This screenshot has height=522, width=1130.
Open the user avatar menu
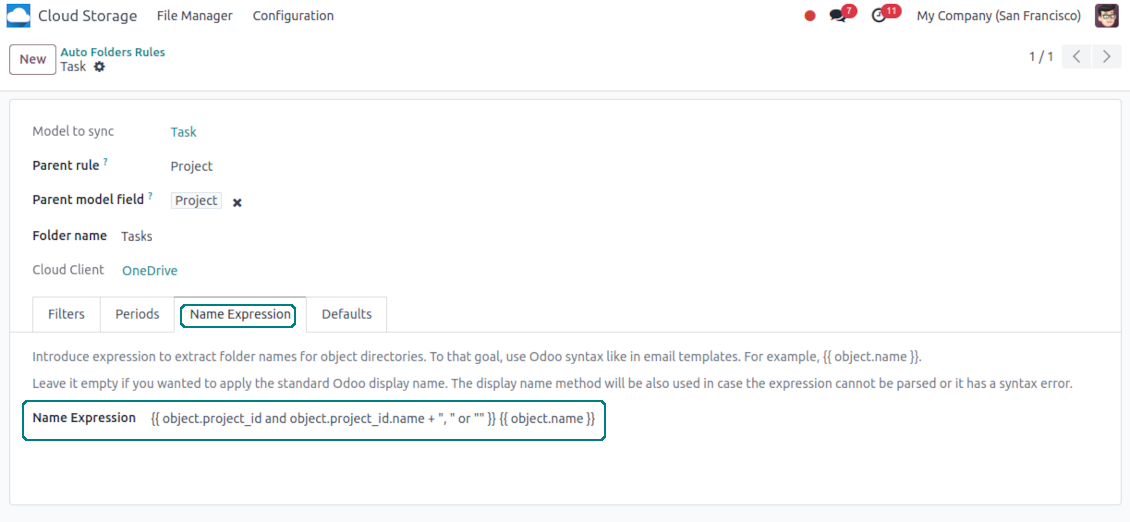1106,16
